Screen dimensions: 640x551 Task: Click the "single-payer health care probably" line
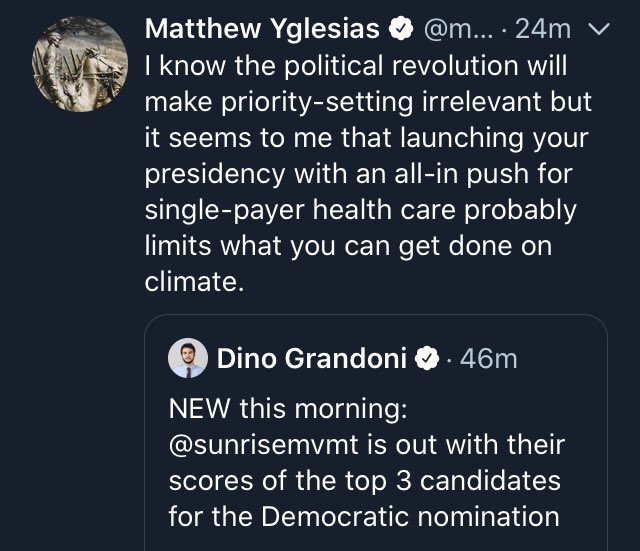[x=360, y=211]
